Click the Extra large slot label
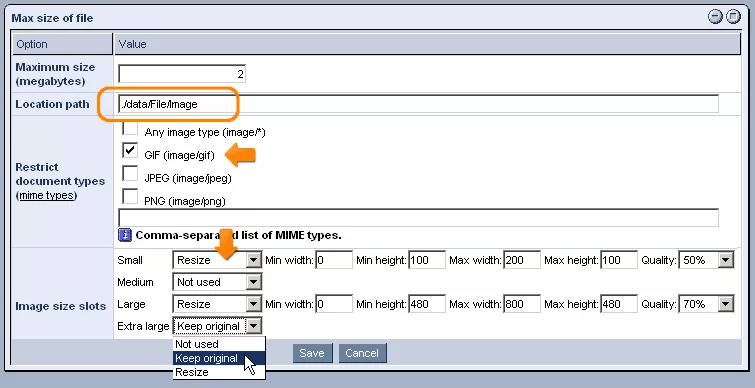Screen dimensions: 755x388 pos(143,326)
